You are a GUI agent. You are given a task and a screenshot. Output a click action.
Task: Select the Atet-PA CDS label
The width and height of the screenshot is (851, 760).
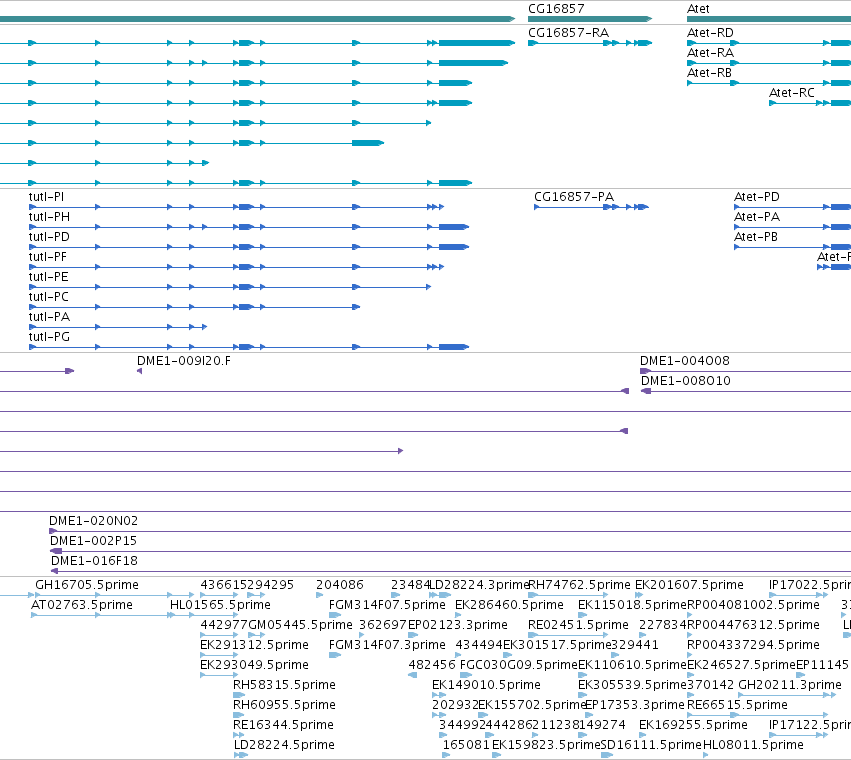coord(757,217)
